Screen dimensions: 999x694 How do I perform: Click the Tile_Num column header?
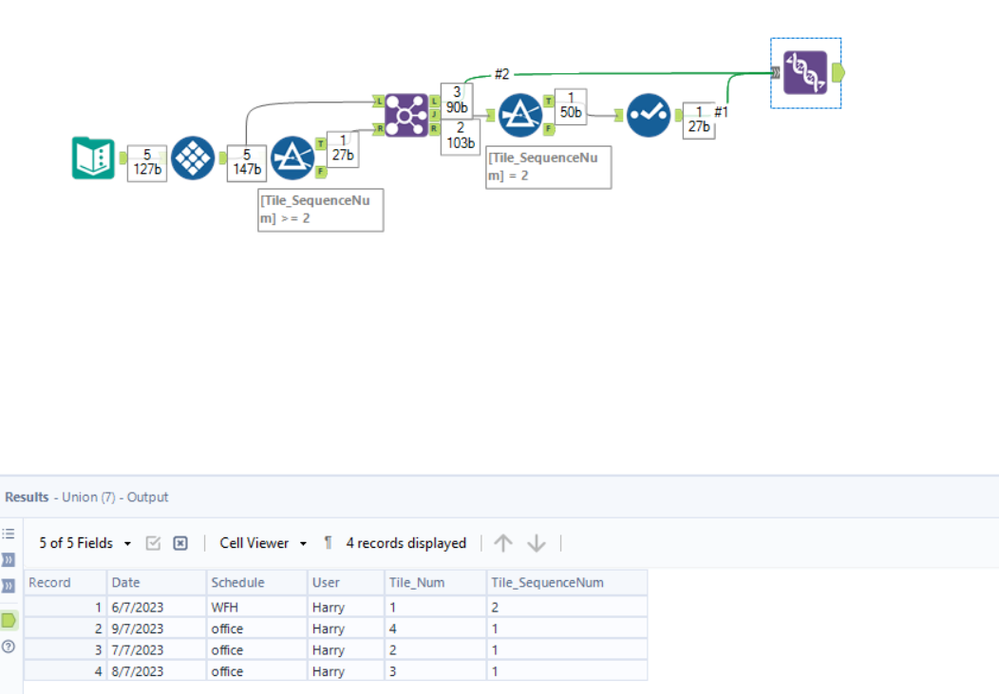(435, 582)
